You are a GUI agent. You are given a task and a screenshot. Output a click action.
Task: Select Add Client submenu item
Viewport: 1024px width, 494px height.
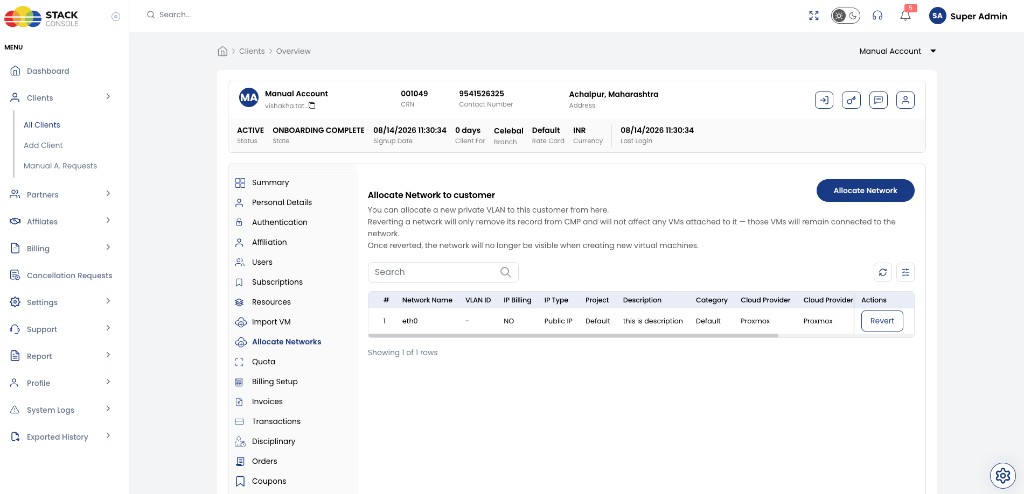[43, 145]
